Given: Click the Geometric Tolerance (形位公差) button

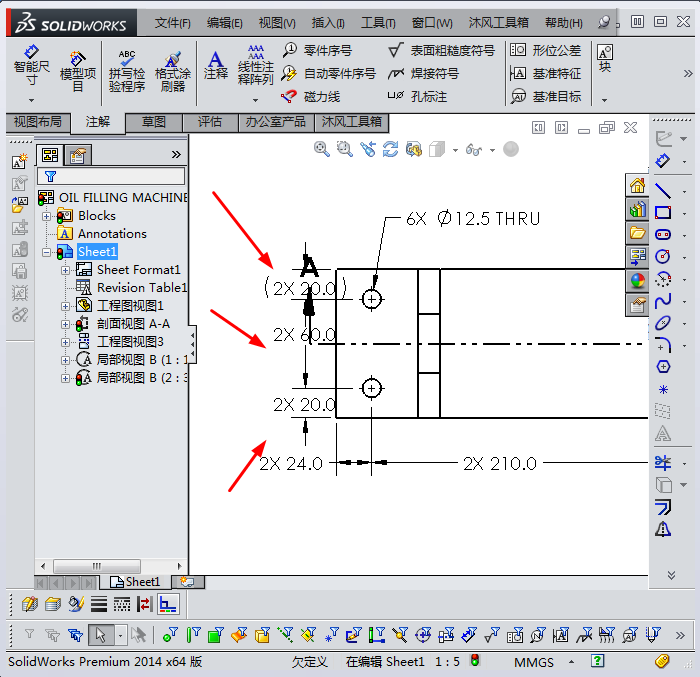Looking at the screenshot, I should pos(546,50).
